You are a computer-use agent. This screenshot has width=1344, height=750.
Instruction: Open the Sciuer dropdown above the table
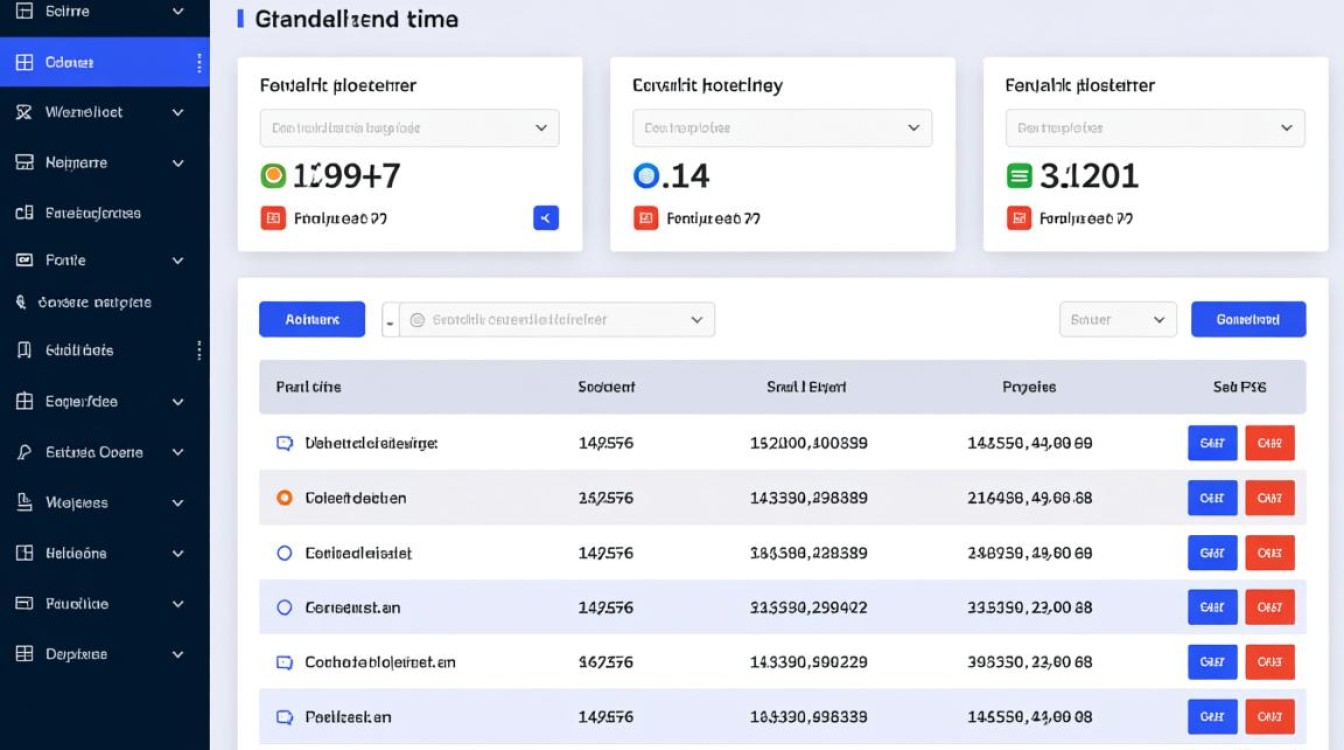[x=1117, y=320]
